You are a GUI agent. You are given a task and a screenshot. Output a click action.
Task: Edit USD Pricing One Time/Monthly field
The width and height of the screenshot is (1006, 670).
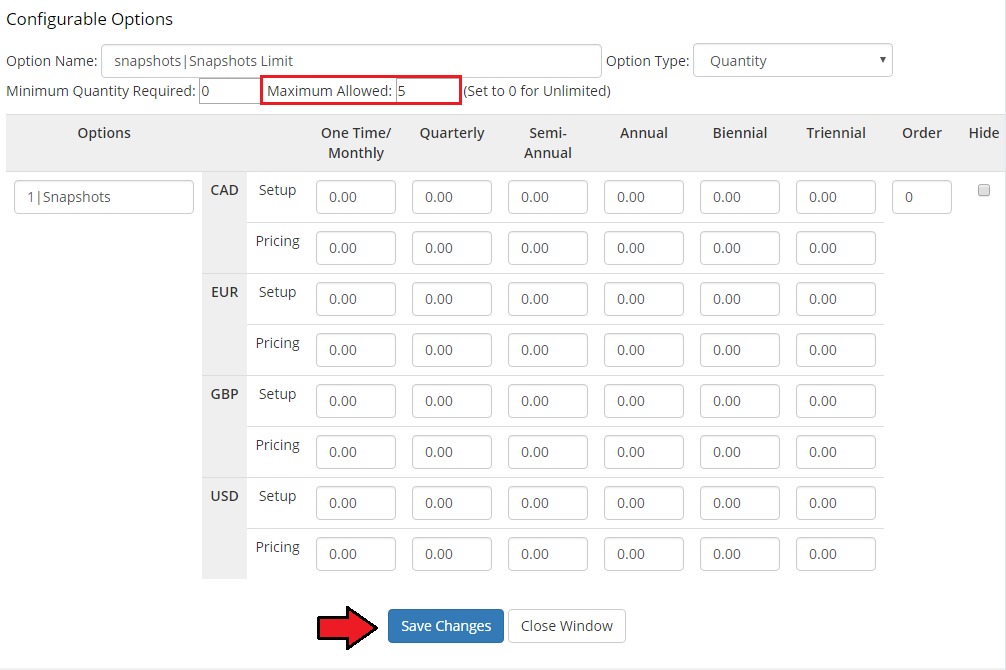pyautogui.click(x=356, y=554)
